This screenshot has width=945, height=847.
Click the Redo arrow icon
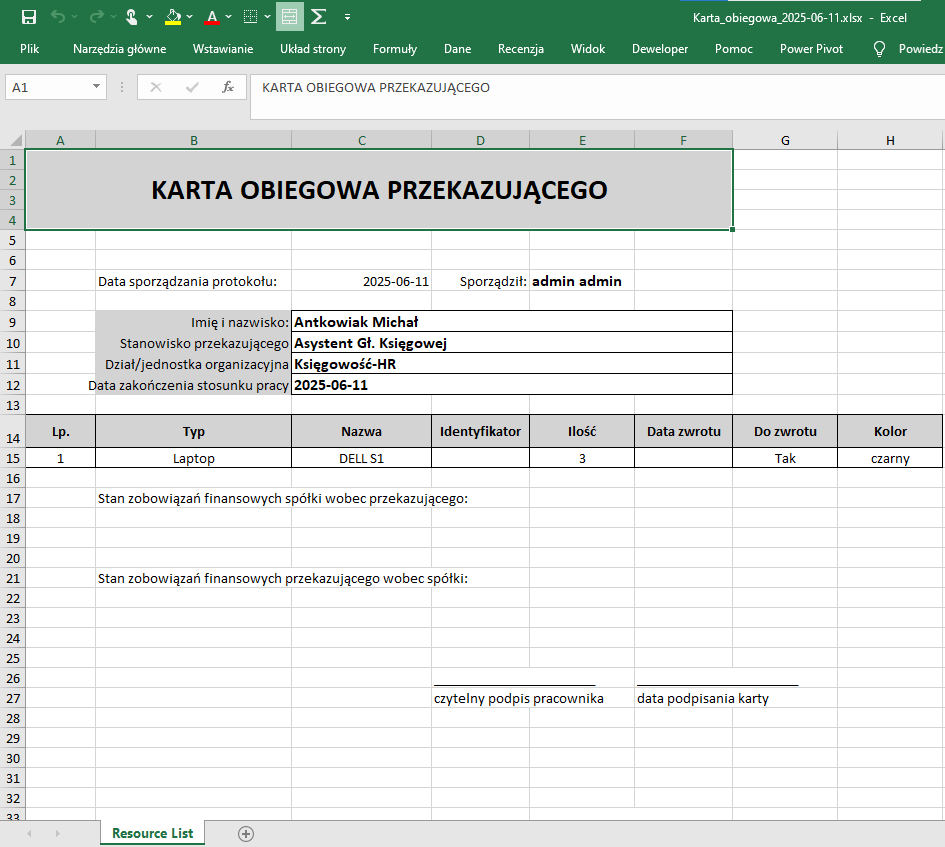96,17
